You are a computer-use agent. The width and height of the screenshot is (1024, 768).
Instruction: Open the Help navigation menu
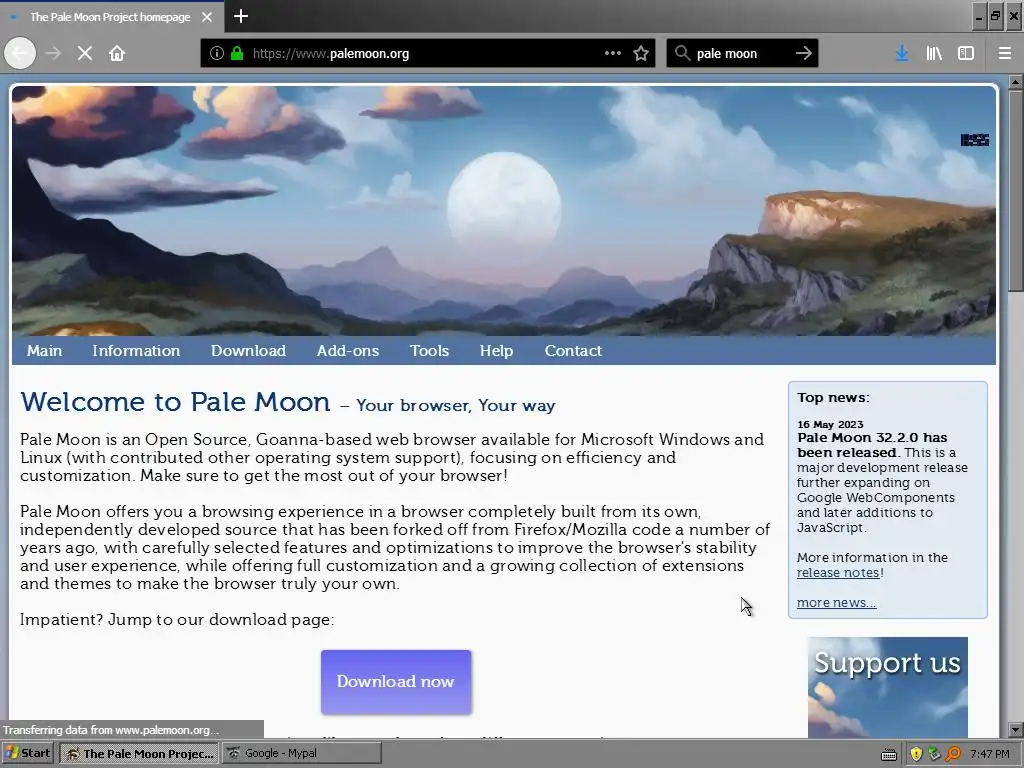[496, 351]
